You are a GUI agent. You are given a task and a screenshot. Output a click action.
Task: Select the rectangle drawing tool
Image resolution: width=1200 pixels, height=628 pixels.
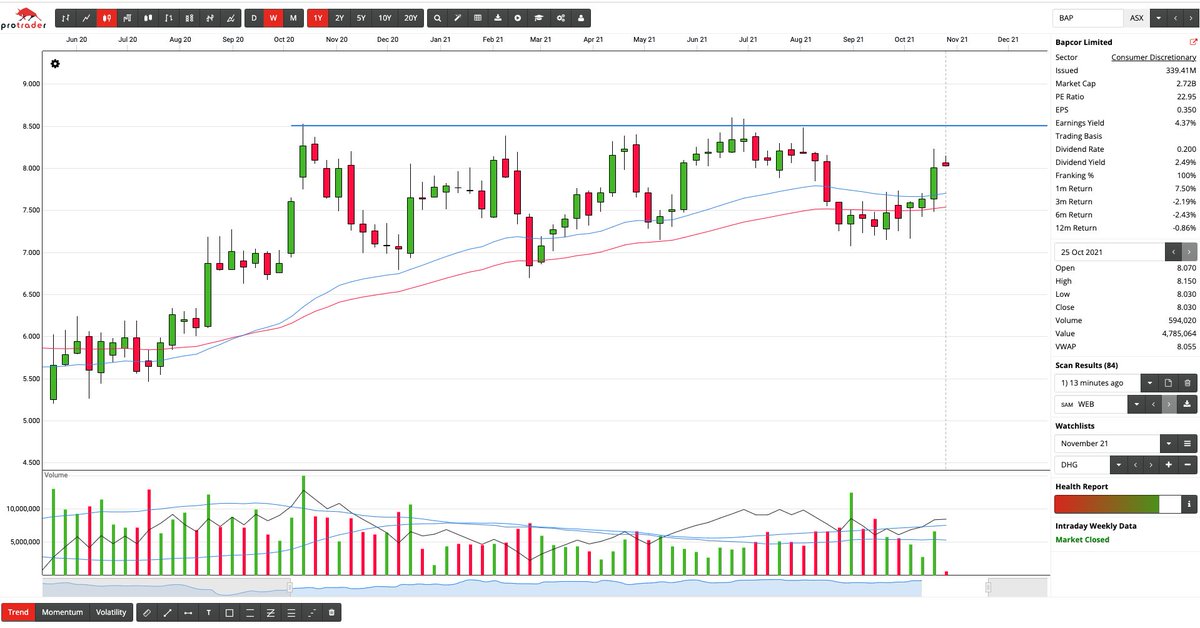coord(229,612)
